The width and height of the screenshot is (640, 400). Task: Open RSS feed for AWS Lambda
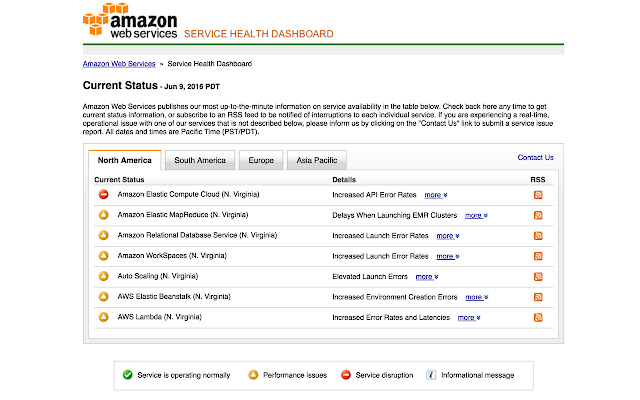coord(538,317)
